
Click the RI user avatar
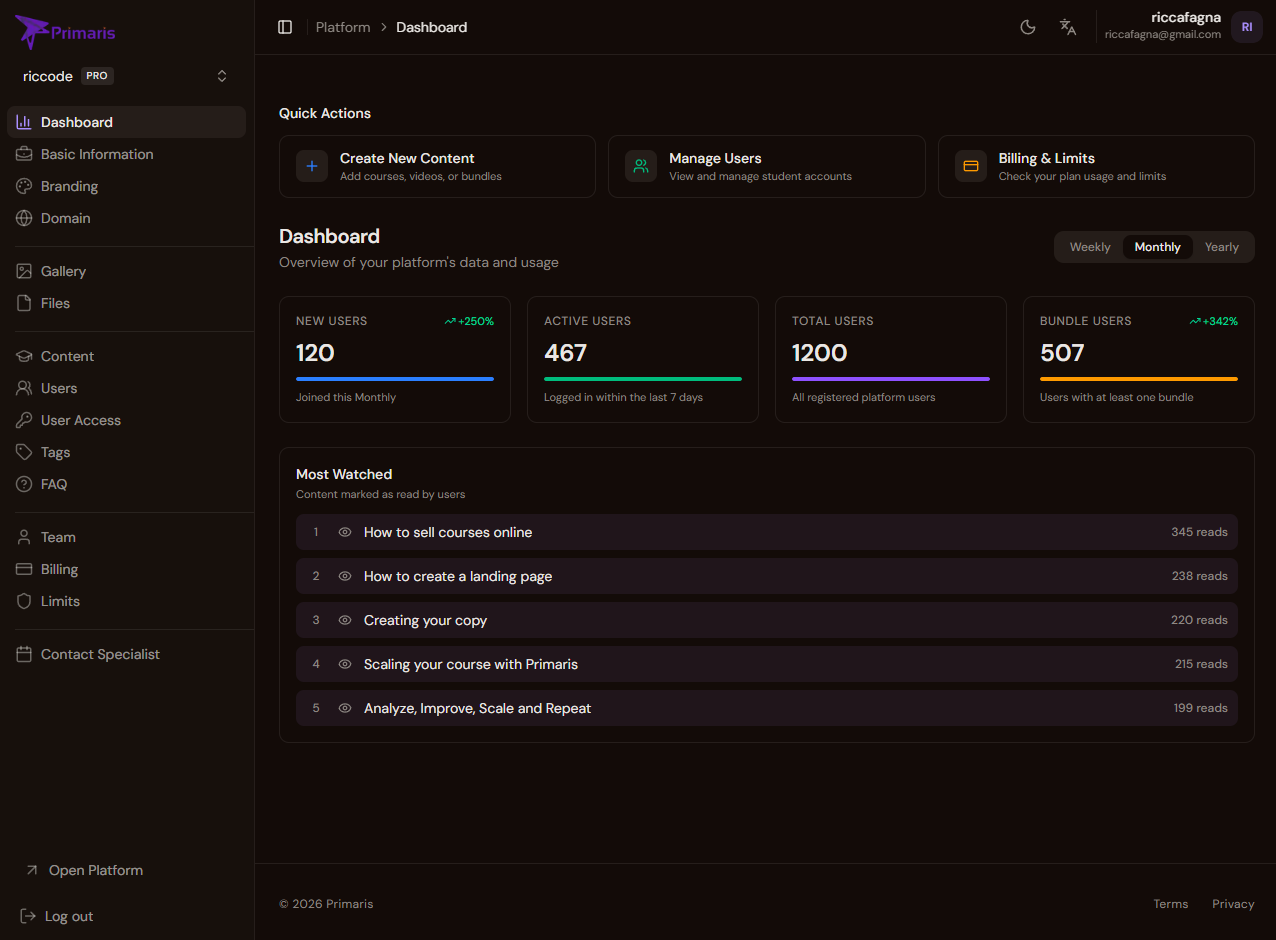click(x=1246, y=27)
